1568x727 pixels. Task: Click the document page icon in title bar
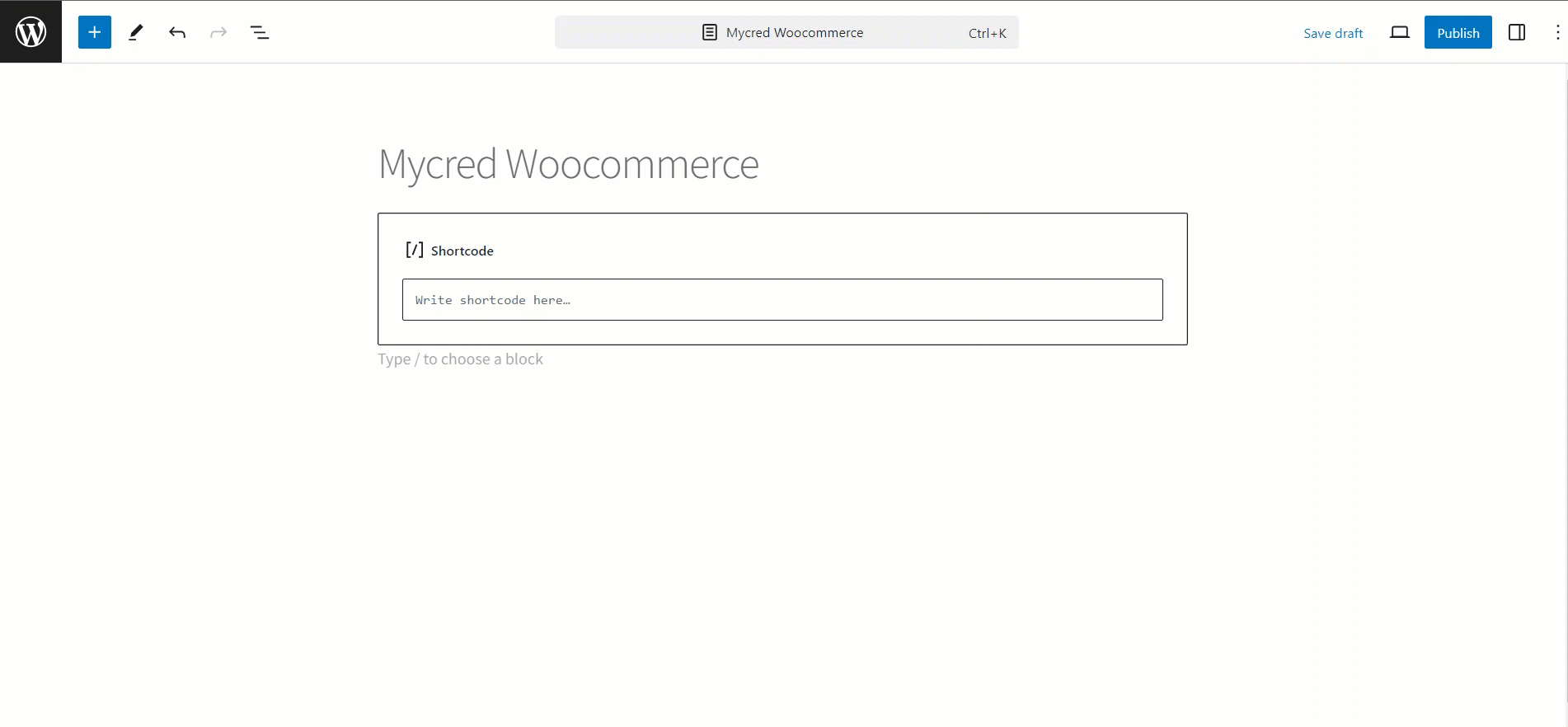point(709,33)
